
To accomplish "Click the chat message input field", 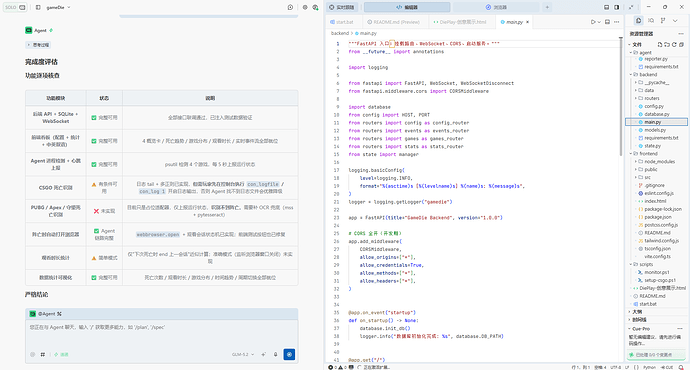I will pos(161,334).
